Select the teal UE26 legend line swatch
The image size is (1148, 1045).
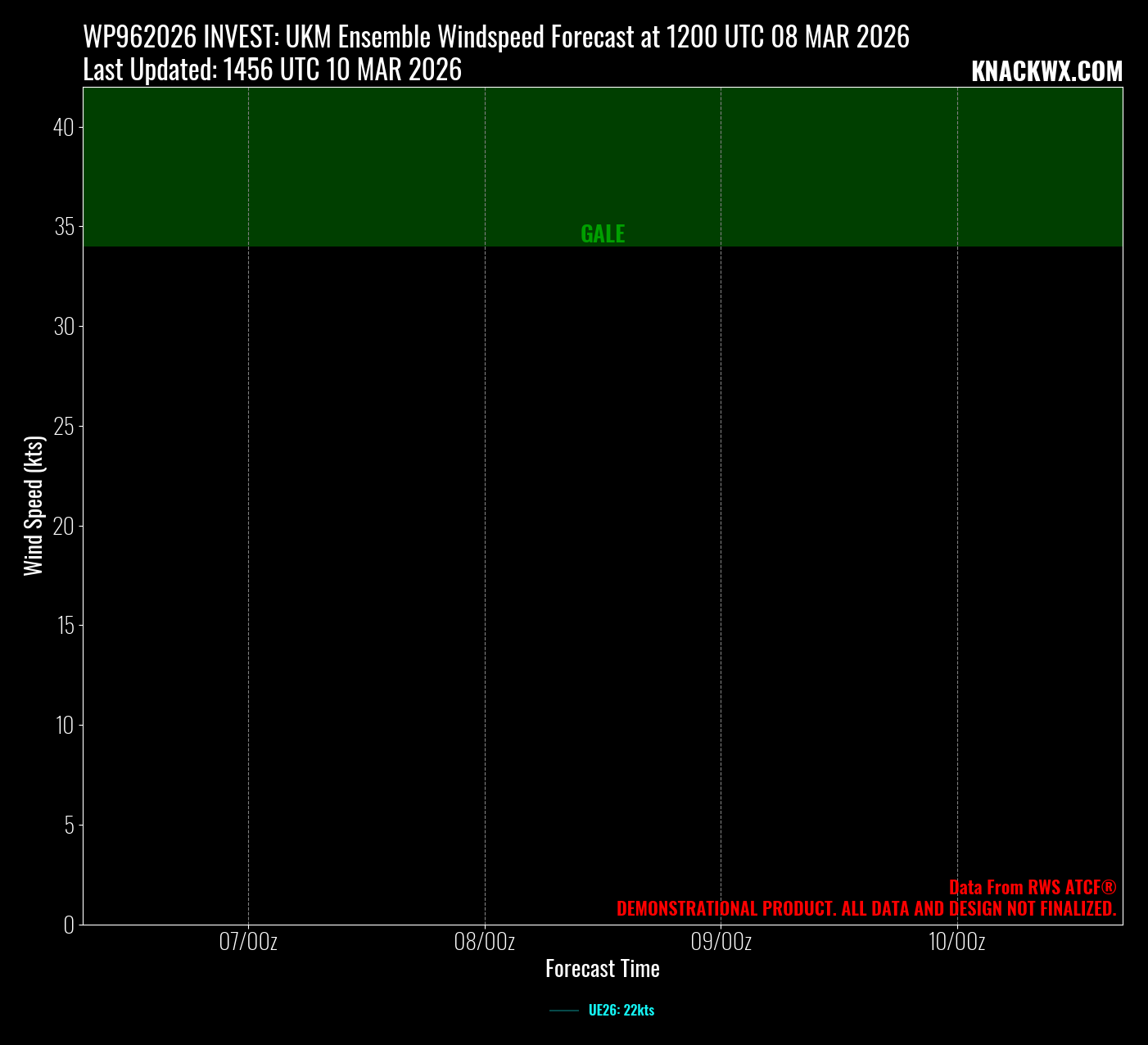(x=564, y=1011)
